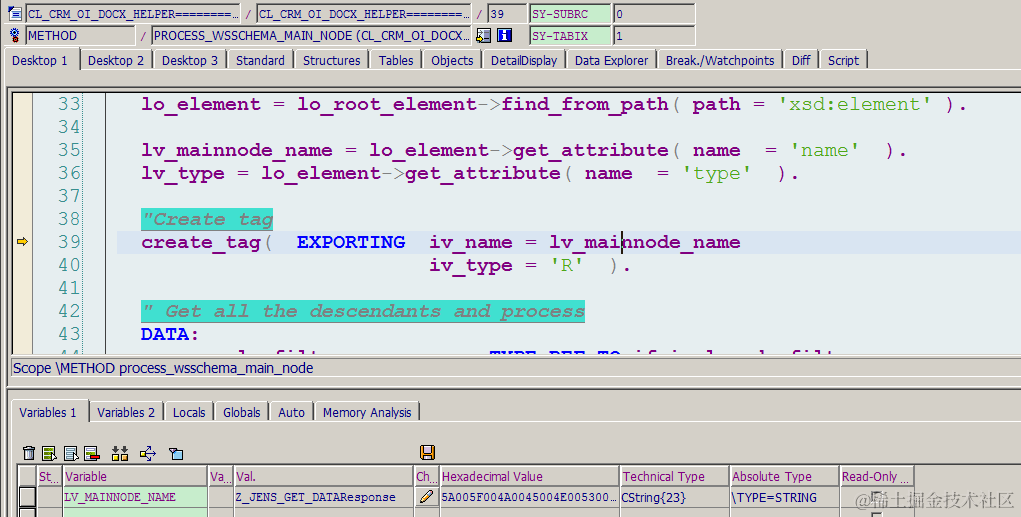Viewport: 1021px width, 517px height.
Task: Click line number 35 in the editor
Action: (69, 150)
